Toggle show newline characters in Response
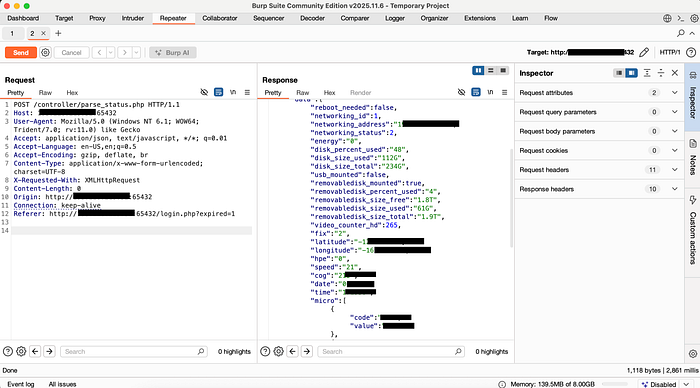 pos(490,92)
